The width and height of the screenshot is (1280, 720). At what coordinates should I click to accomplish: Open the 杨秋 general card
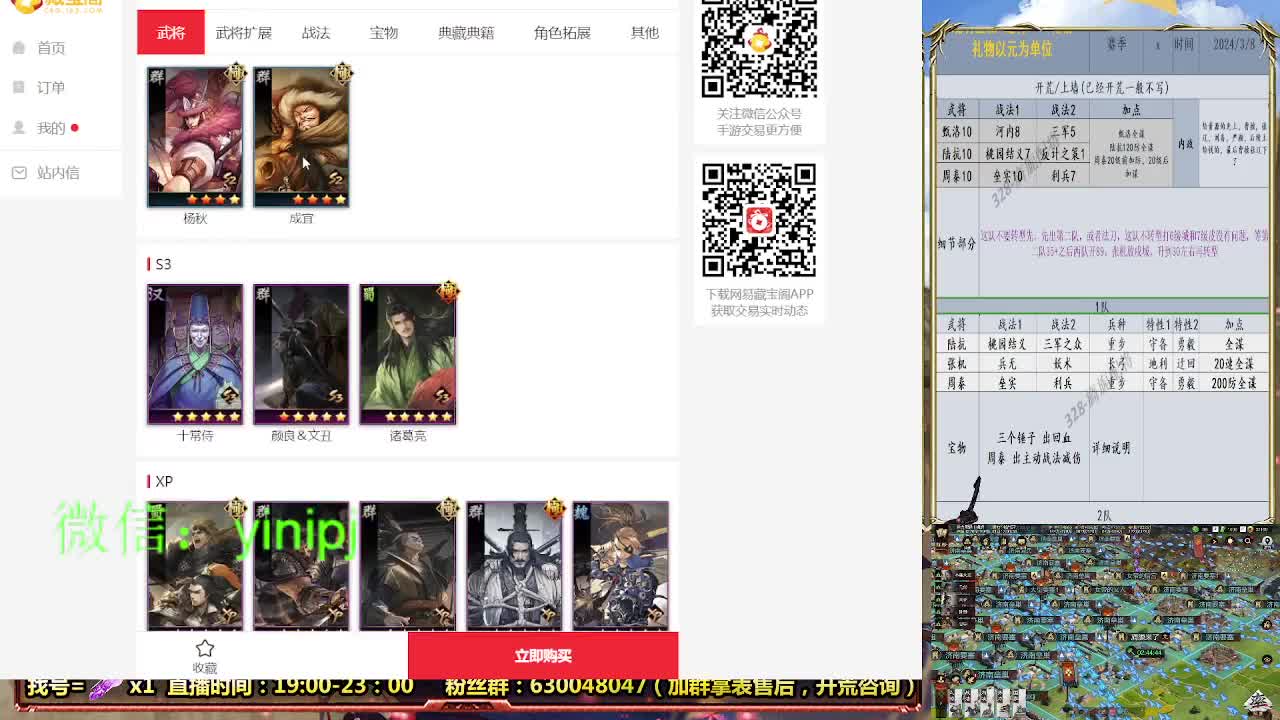pyautogui.click(x=195, y=137)
